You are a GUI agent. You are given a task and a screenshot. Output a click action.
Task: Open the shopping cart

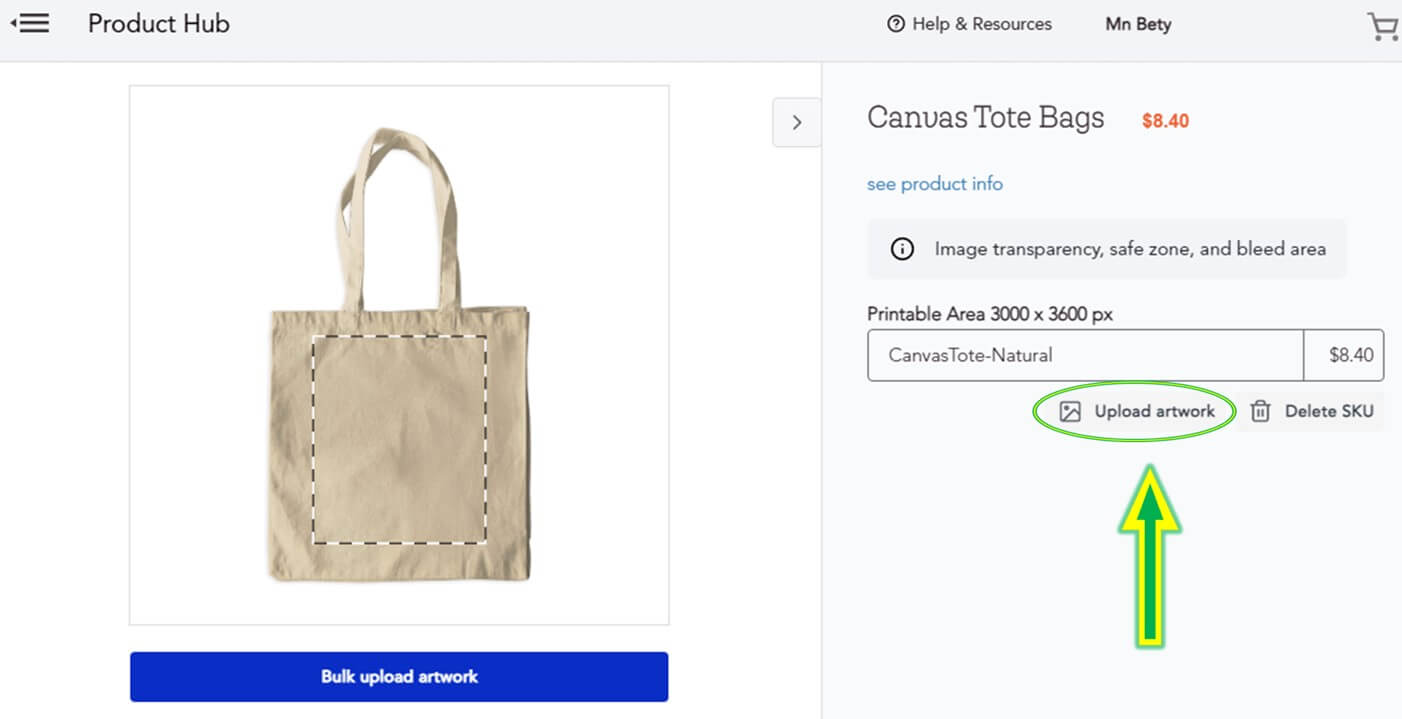point(1384,26)
